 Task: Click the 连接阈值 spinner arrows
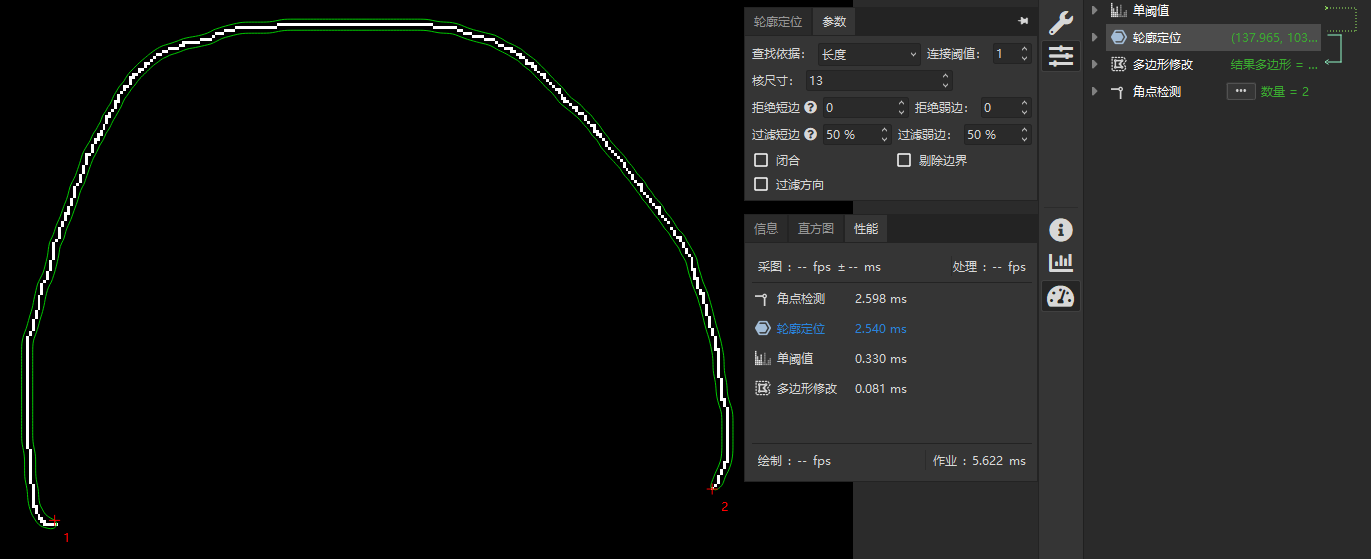tap(1024, 54)
